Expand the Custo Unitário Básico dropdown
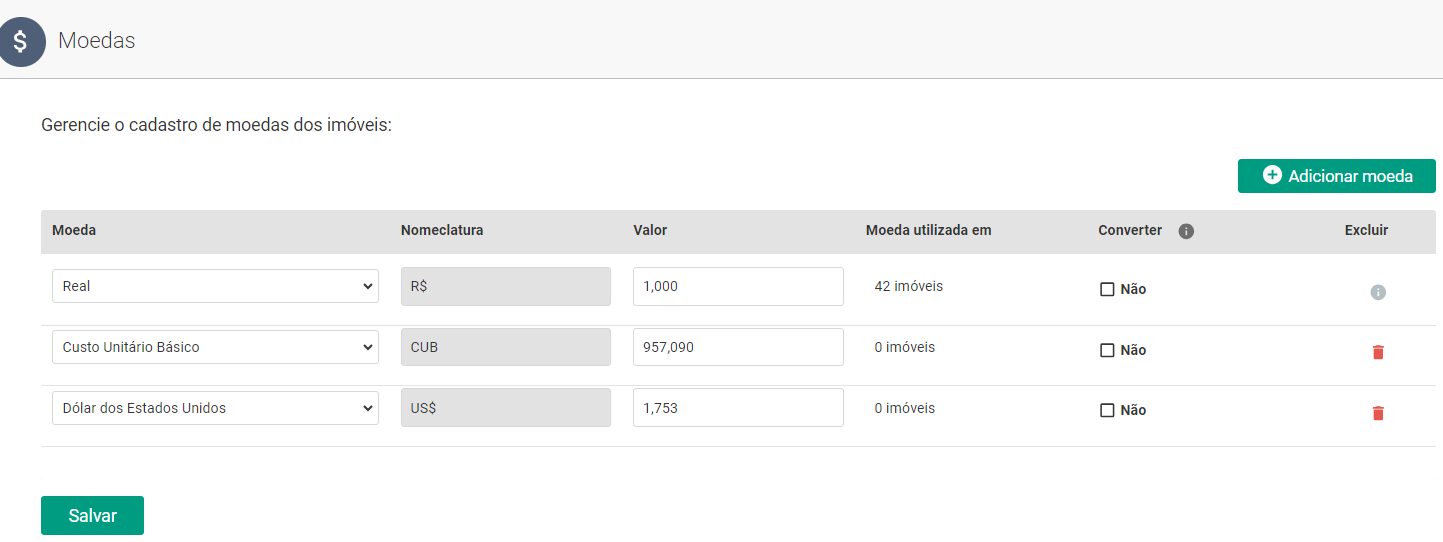Image resolution: width=1443 pixels, height=542 pixels. point(215,347)
